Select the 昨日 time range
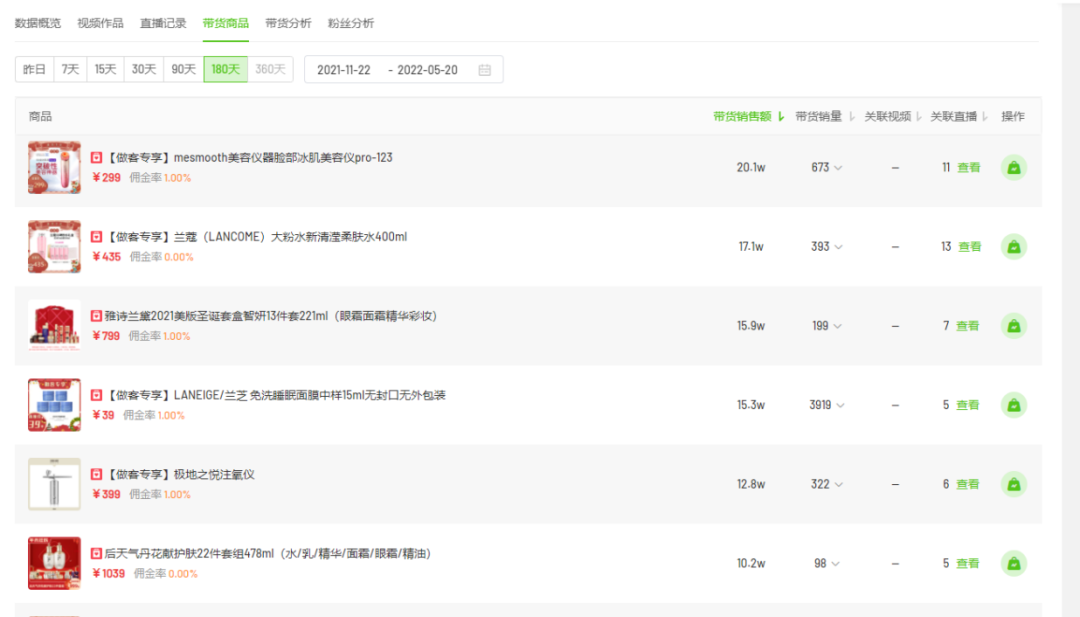1080x617 pixels. (x=34, y=70)
